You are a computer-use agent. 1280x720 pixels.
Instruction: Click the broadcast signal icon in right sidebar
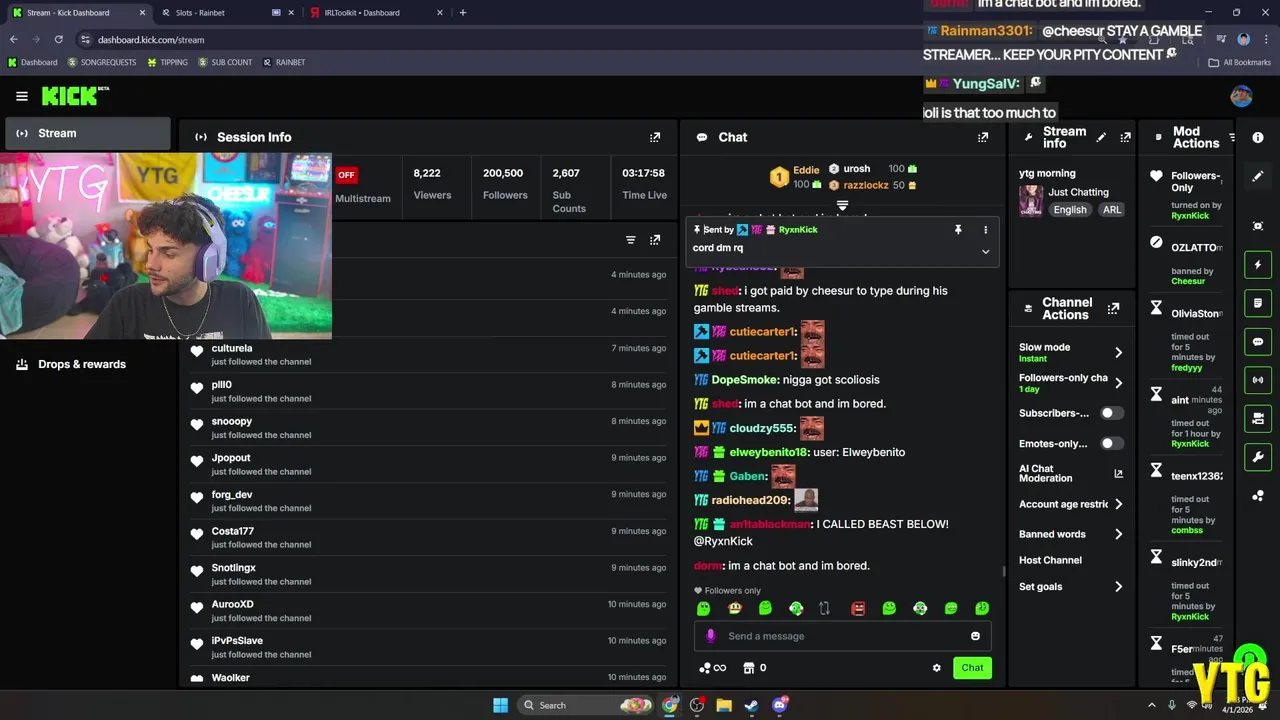(x=1258, y=380)
